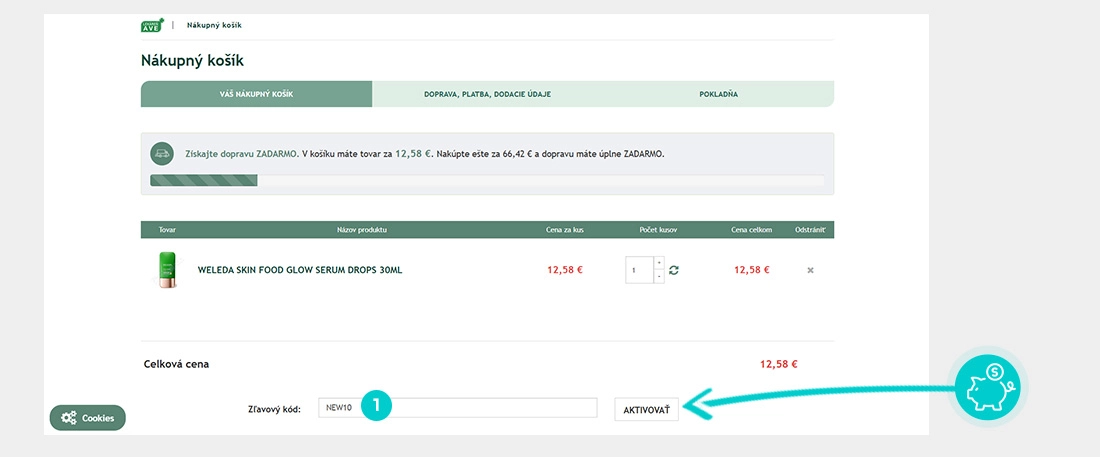
Task: Click the Počet kusov column header
Action: point(658,230)
